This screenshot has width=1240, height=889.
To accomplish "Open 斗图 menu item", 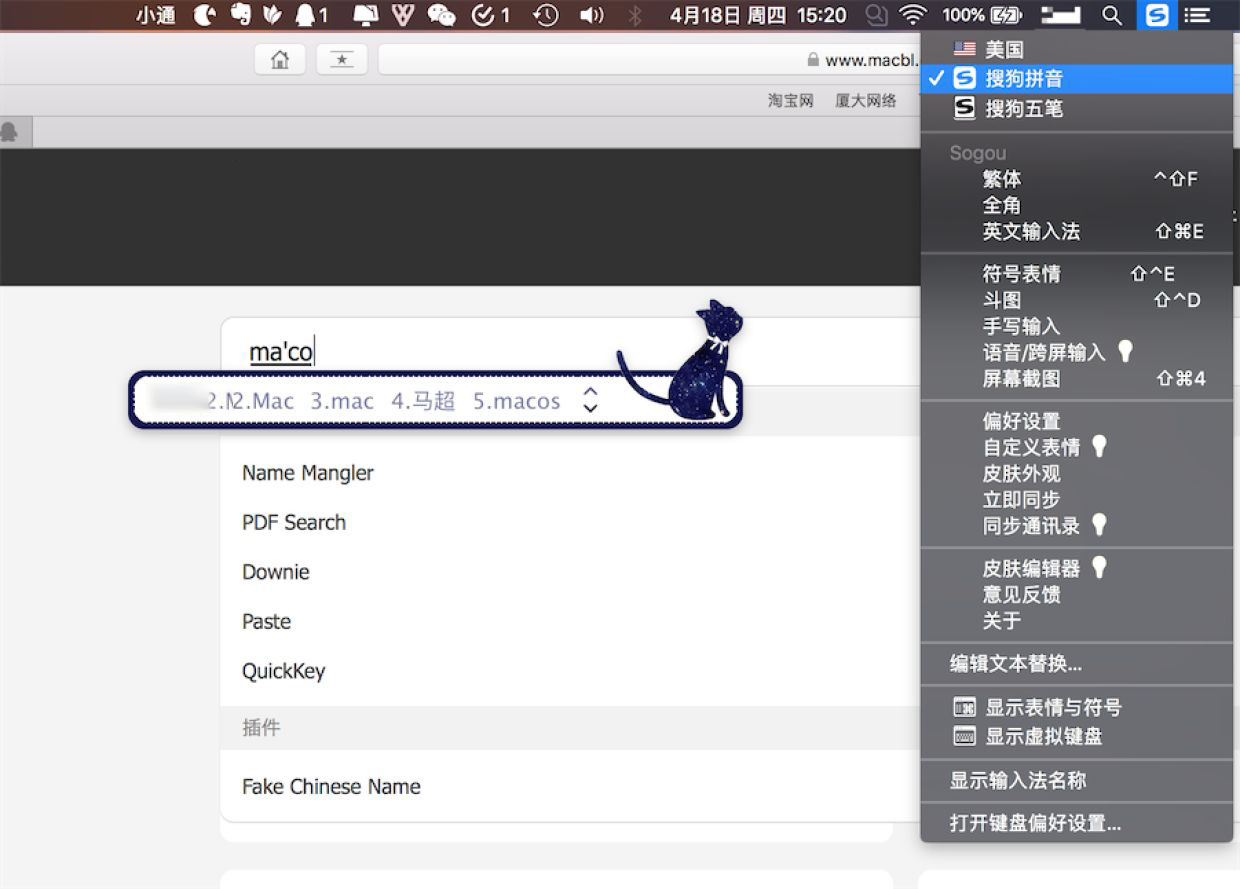I will (1076, 300).
